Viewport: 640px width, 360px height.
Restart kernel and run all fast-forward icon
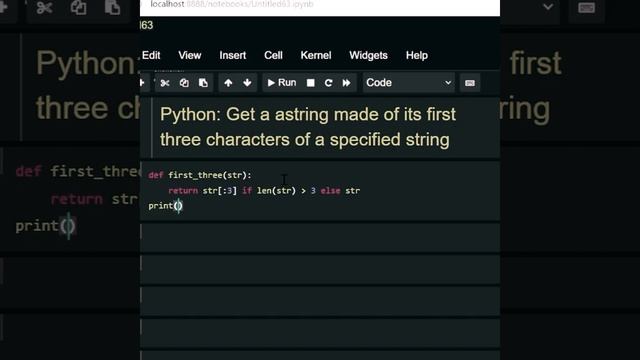pyautogui.click(x=347, y=83)
